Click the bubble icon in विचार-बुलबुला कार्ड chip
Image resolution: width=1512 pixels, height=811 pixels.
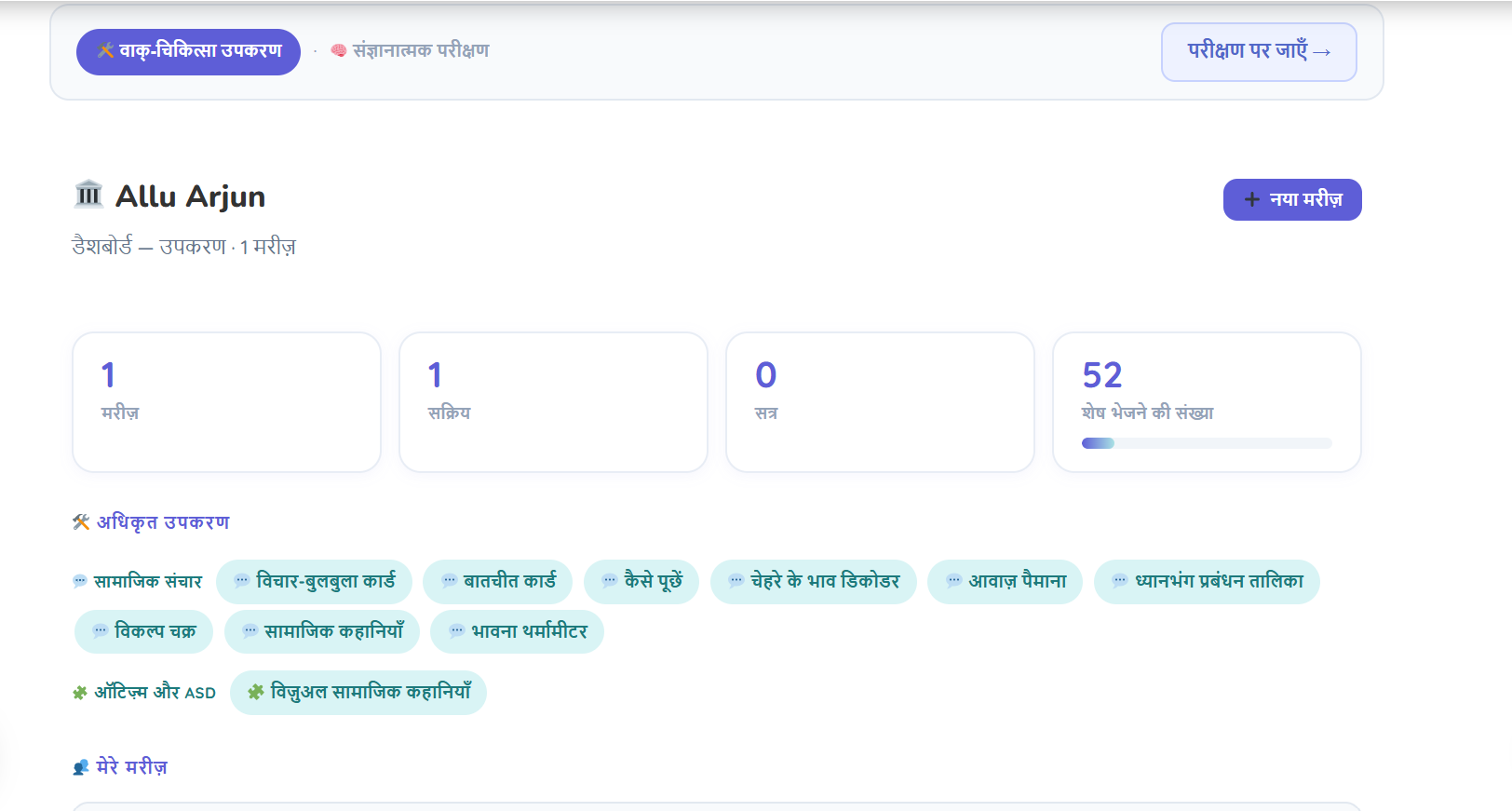click(242, 581)
